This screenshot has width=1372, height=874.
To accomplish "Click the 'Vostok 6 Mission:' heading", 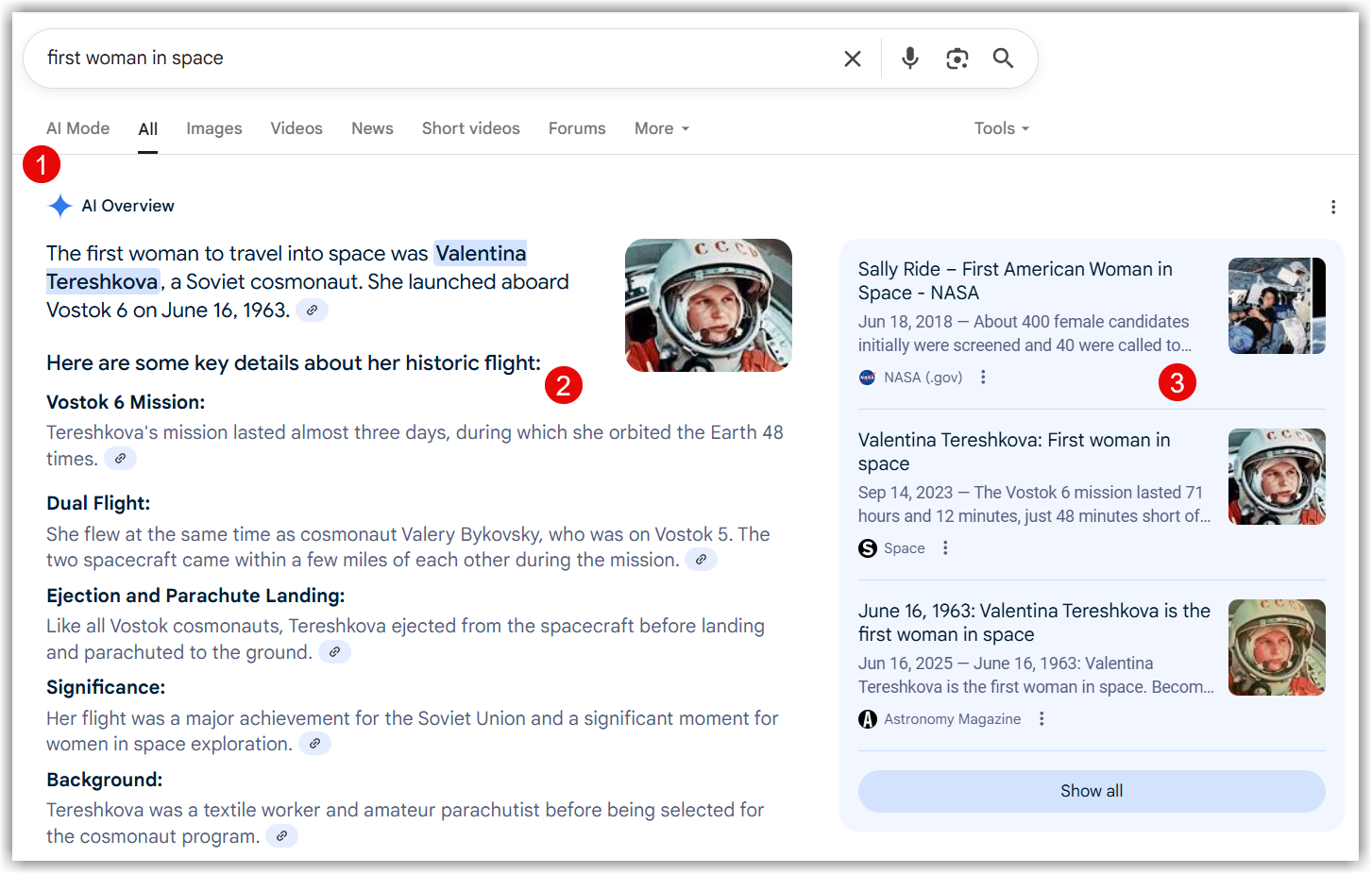I will click(126, 402).
